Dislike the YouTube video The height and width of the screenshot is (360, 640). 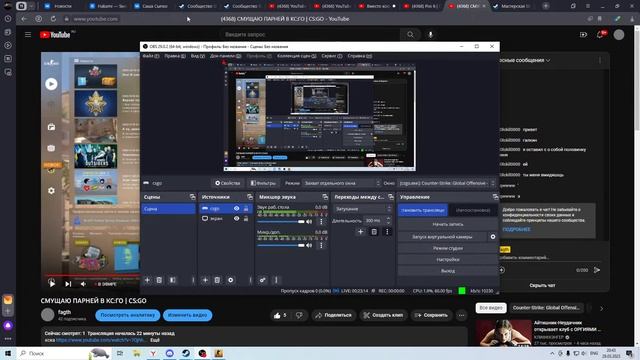(x=299, y=315)
